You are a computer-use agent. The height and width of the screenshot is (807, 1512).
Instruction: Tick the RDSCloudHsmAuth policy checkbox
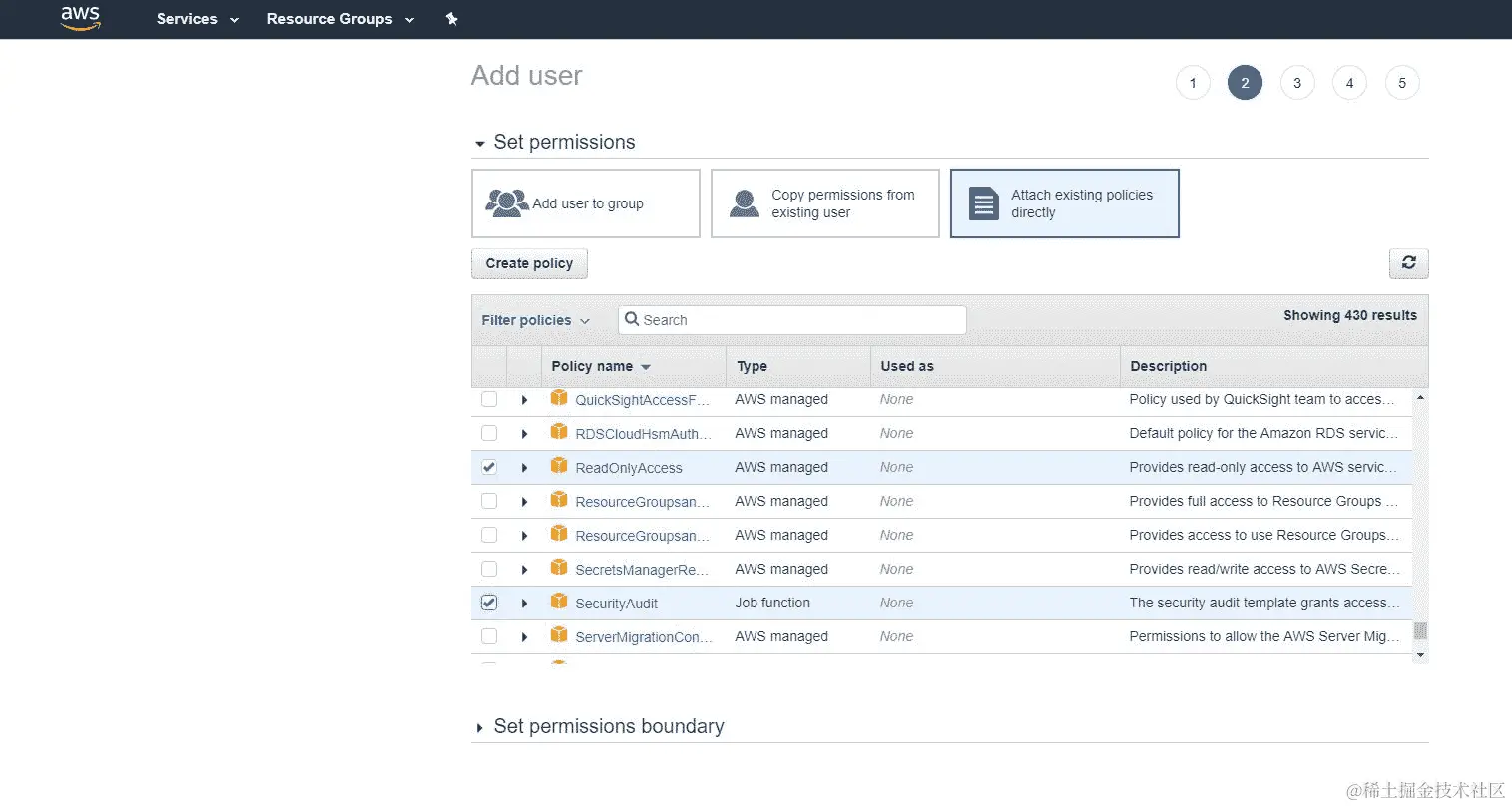[x=489, y=433]
